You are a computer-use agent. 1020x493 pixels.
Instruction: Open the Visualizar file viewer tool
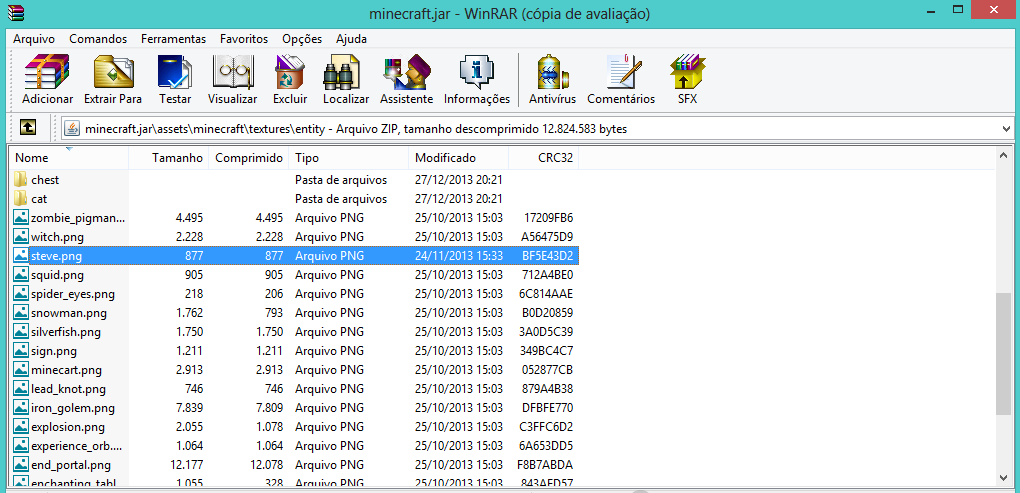coord(232,79)
